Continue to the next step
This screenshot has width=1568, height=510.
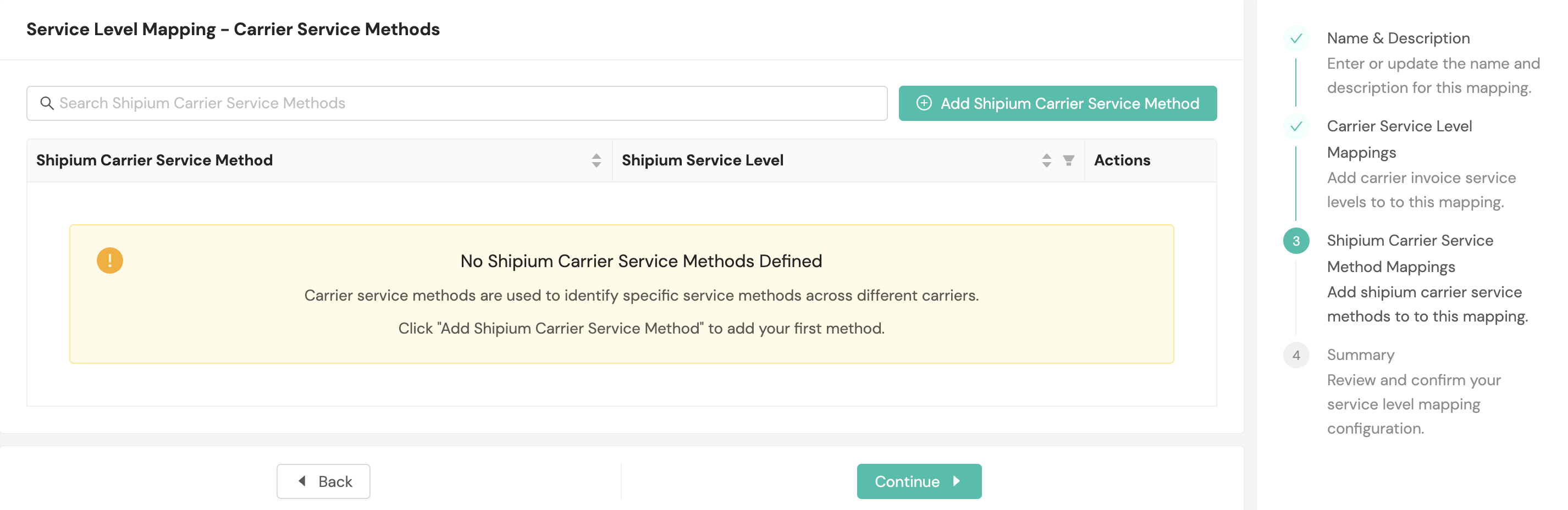point(919,481)
